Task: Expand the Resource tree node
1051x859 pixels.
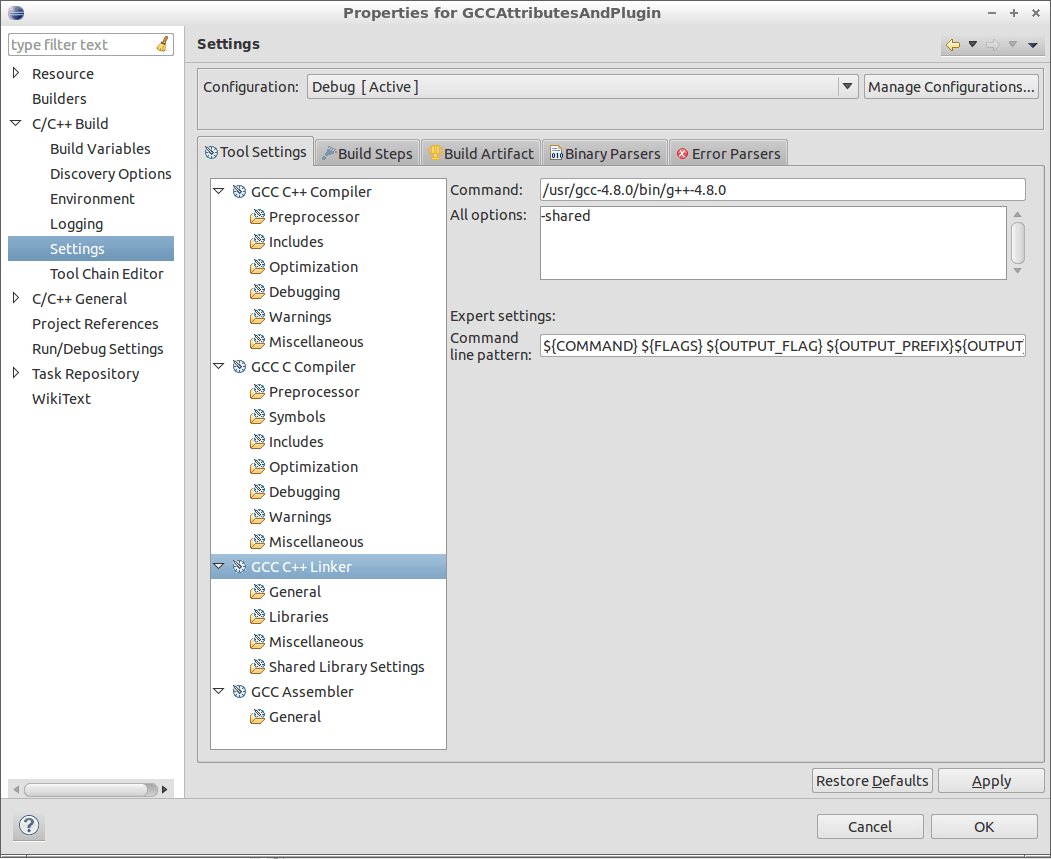Action: coord(16,72)
